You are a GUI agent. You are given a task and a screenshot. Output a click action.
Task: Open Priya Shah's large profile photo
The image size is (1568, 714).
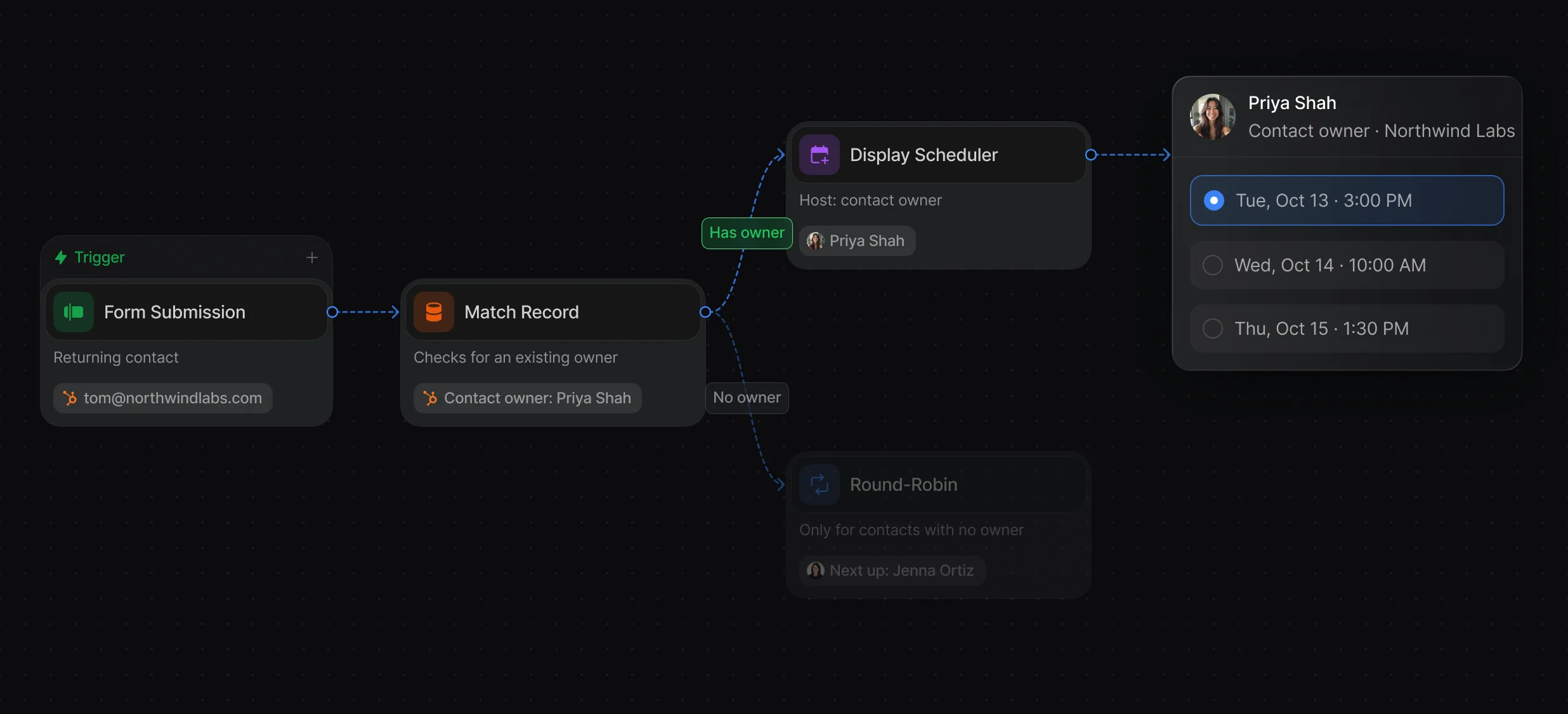[x=1213, y=117]
